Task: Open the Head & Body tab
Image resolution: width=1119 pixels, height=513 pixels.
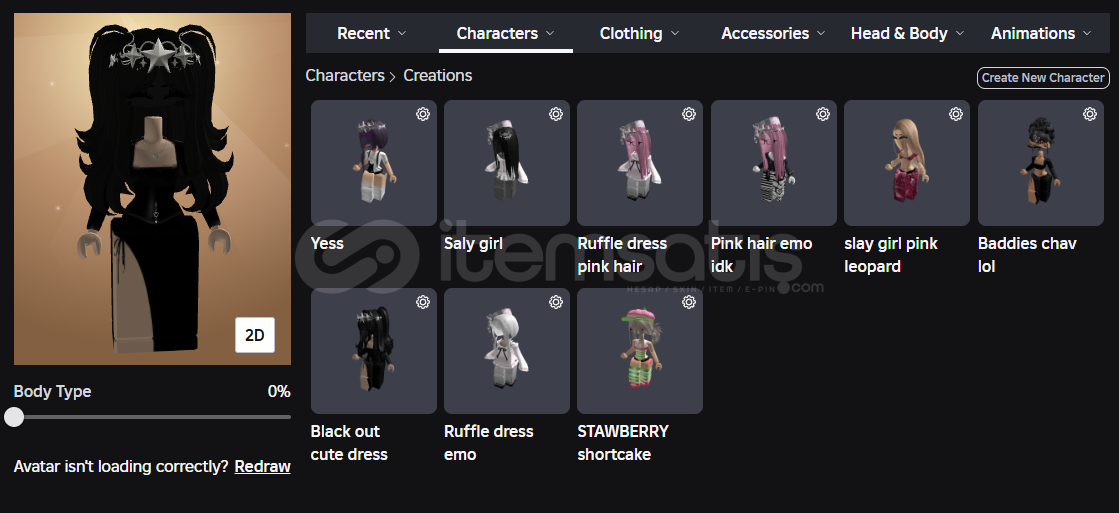Action: (907, 34)
